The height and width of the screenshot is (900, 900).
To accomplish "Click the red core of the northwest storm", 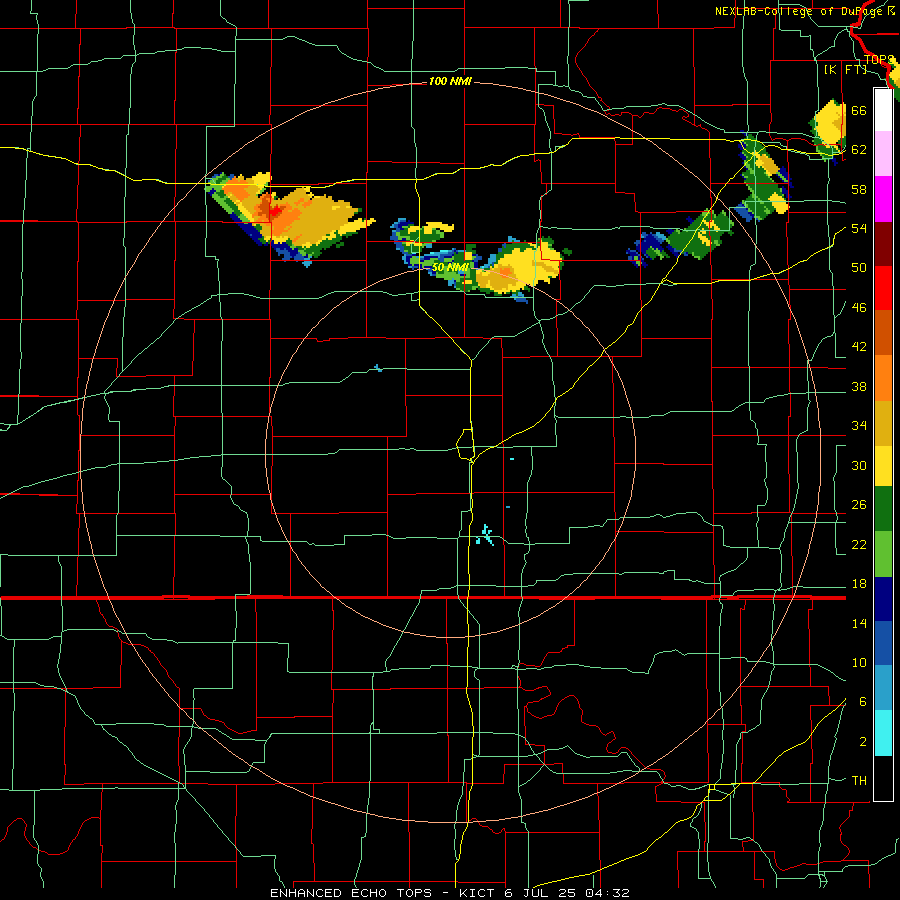I will pos(277,213).
